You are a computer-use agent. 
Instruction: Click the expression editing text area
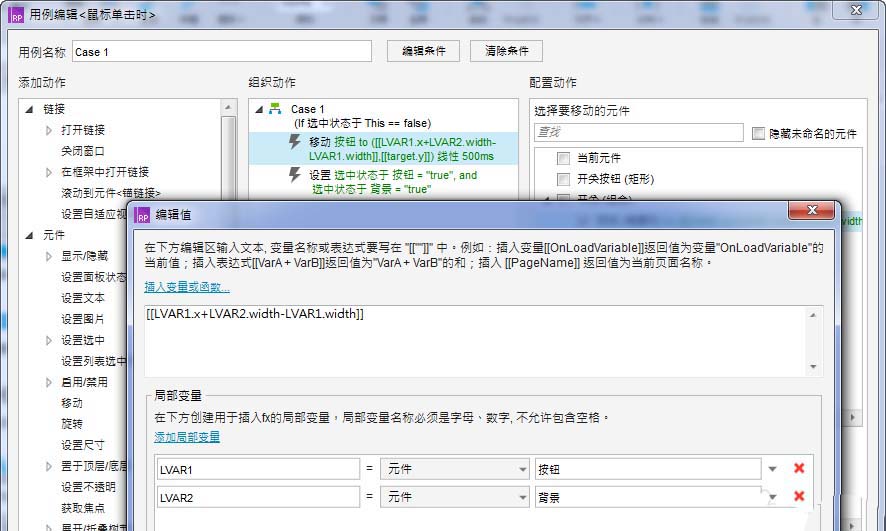pyautogui.click(x=475, y=341)
